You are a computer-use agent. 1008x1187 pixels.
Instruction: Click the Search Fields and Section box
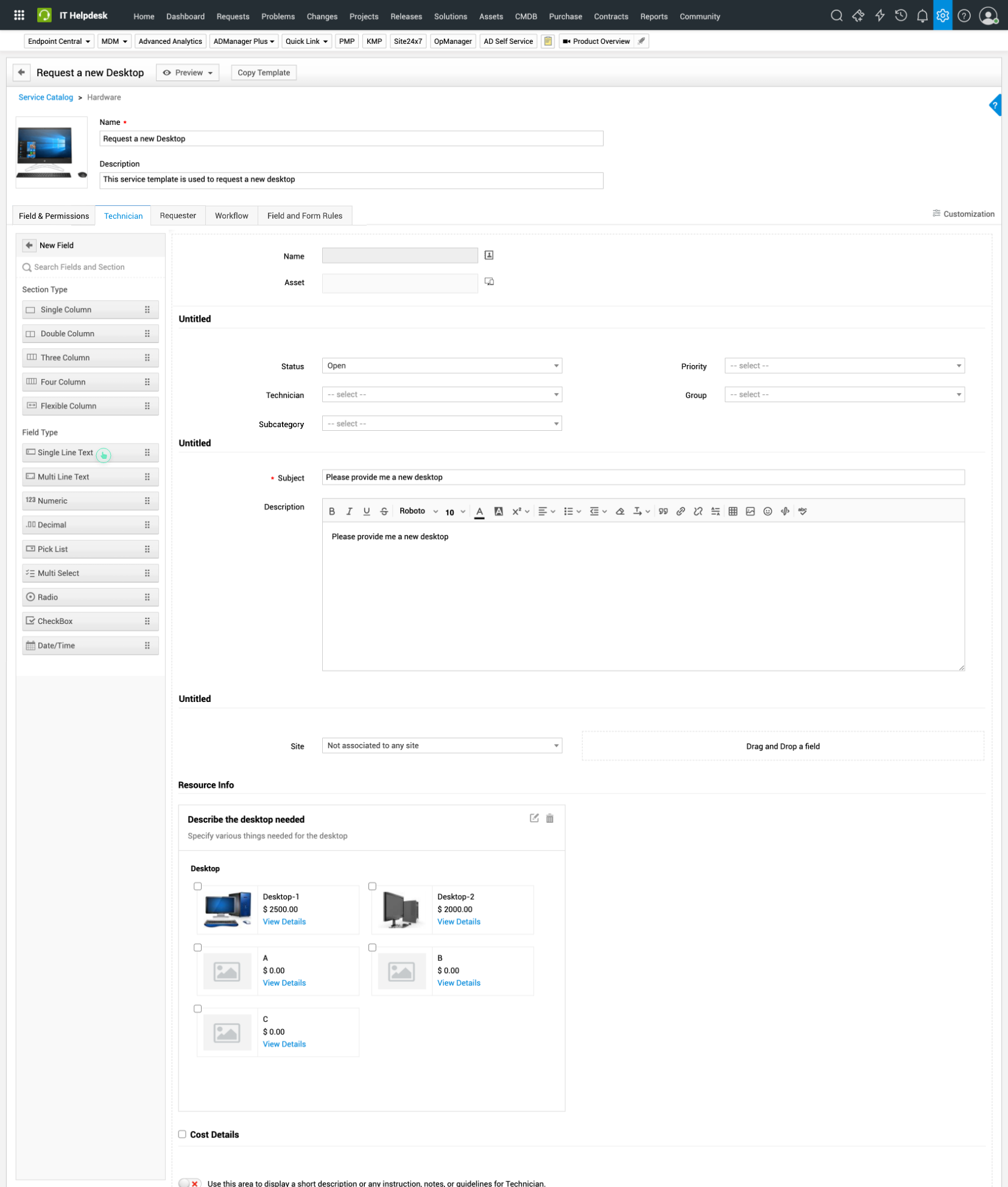[x=91, y=267]
